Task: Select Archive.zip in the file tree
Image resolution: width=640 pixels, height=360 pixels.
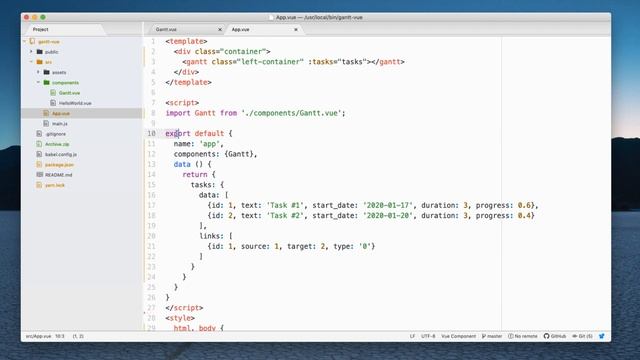Action: 57,144
